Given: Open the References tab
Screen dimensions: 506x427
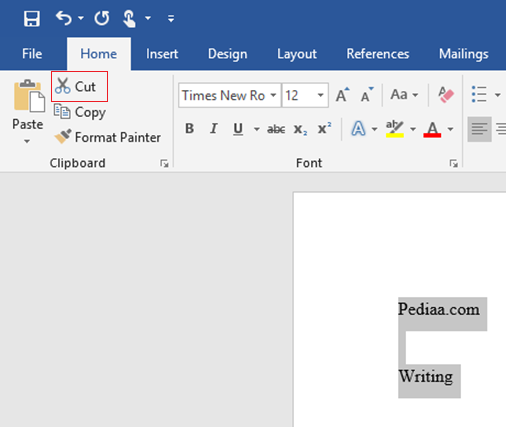Looking at the screenshot, I should pyautogui.click(x=378, y=54).
